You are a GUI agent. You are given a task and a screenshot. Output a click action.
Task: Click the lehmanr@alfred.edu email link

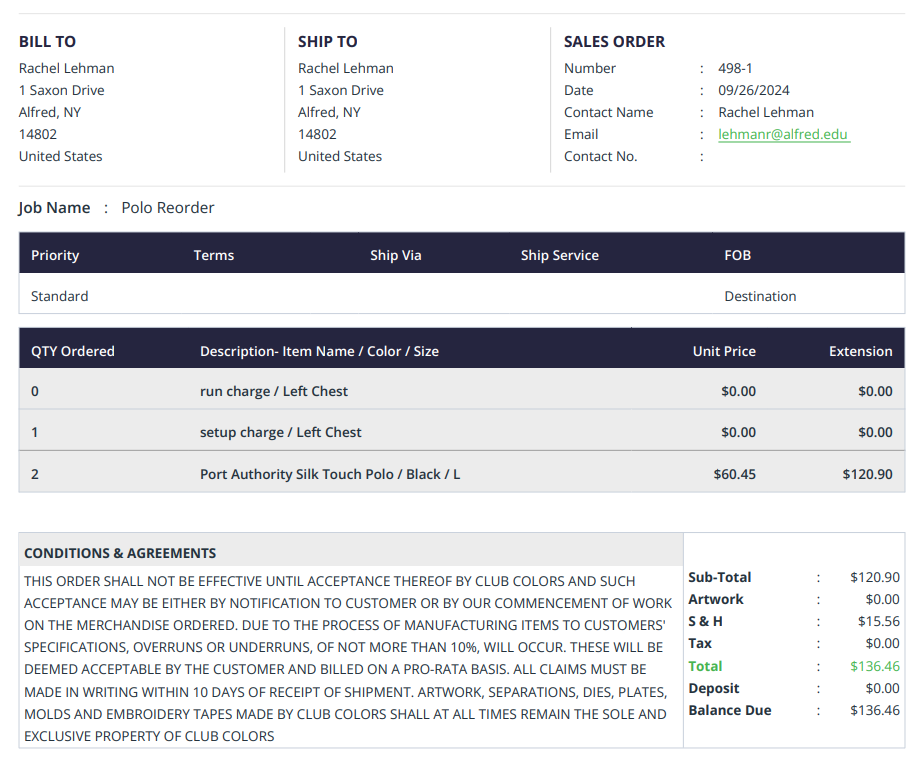pyautogui.click(x=783, y=134)
